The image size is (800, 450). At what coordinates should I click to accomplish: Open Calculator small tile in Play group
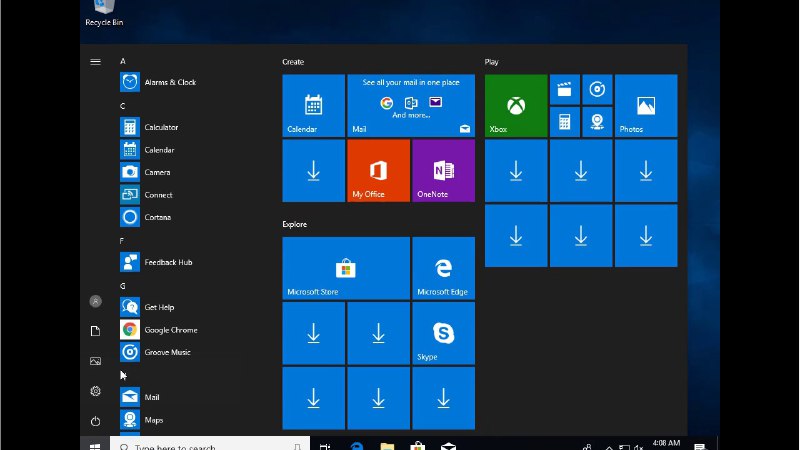point(565,122)
